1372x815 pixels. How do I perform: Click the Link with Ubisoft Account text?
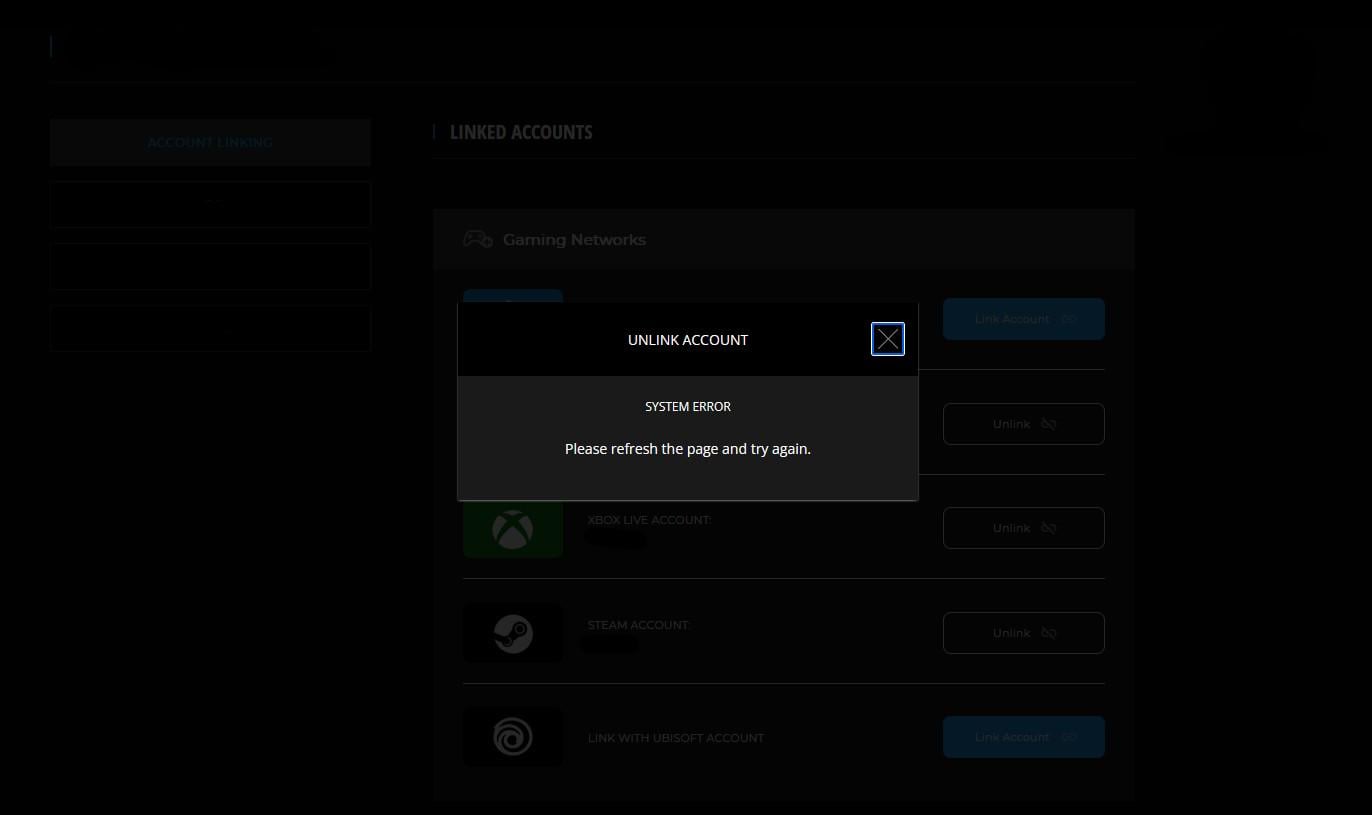coord(676,738)
